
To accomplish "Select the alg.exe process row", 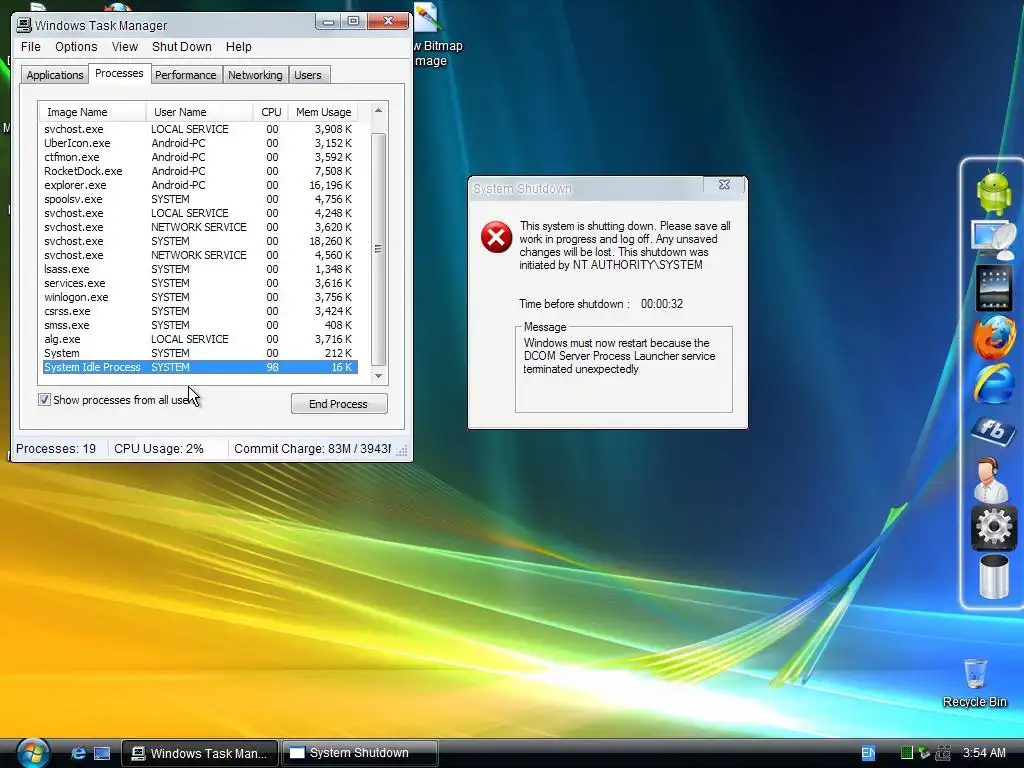I will [x=200, y=339].
